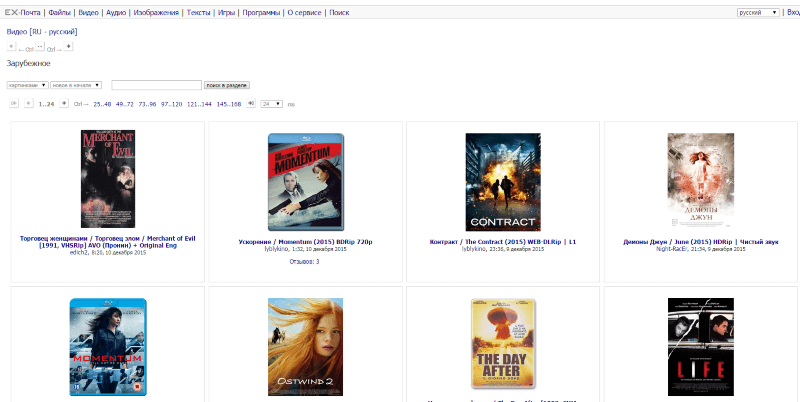Open the Программы section

(x=261, y=12)
